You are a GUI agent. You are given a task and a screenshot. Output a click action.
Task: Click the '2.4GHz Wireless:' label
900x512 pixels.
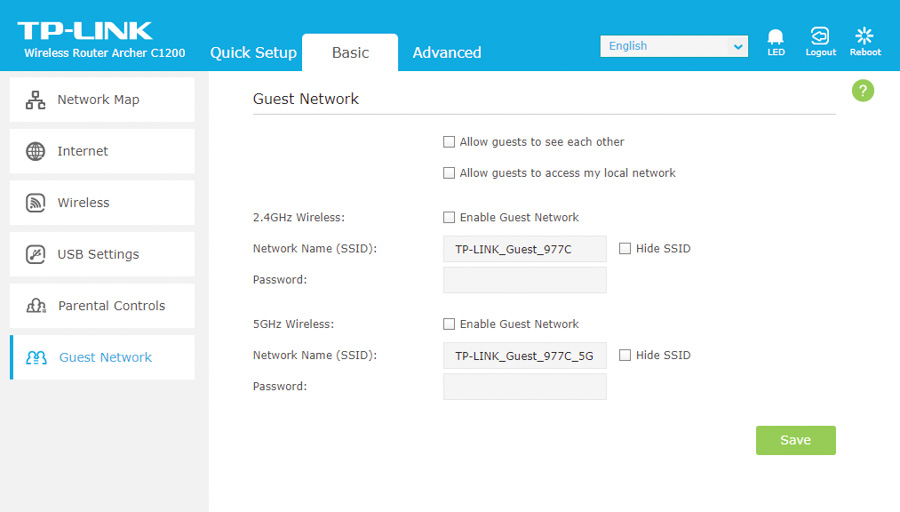pyautogui.click(x=298, y=218)
